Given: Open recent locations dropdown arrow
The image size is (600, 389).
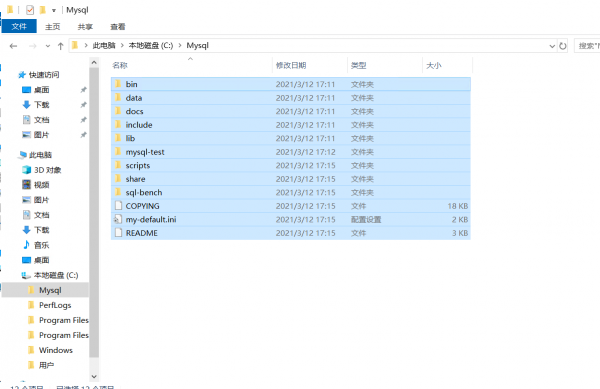Looking at the screenshot, I should click(47, 46).
